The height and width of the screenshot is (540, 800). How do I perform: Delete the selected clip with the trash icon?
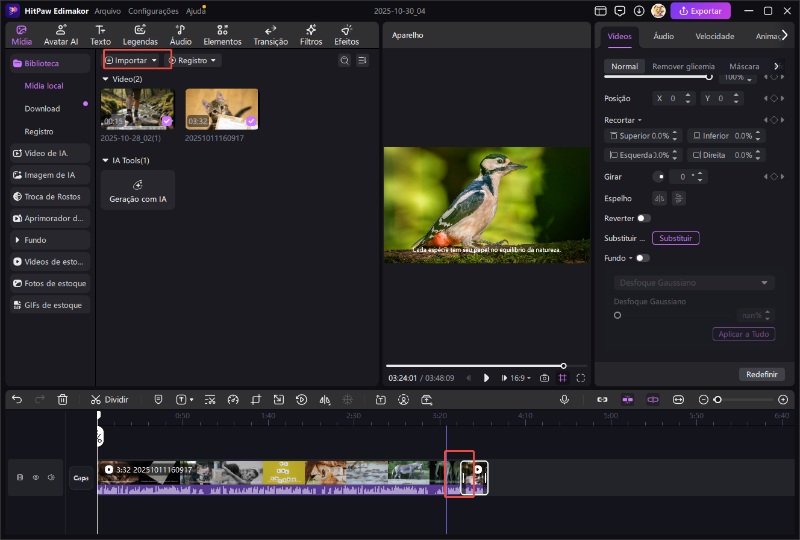pos(63,399)
